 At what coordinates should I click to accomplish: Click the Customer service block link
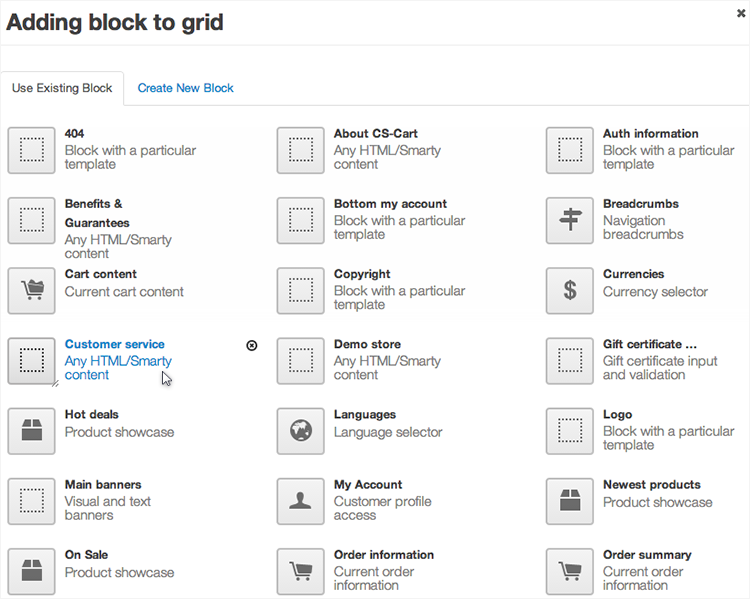(x=115, y=344)
